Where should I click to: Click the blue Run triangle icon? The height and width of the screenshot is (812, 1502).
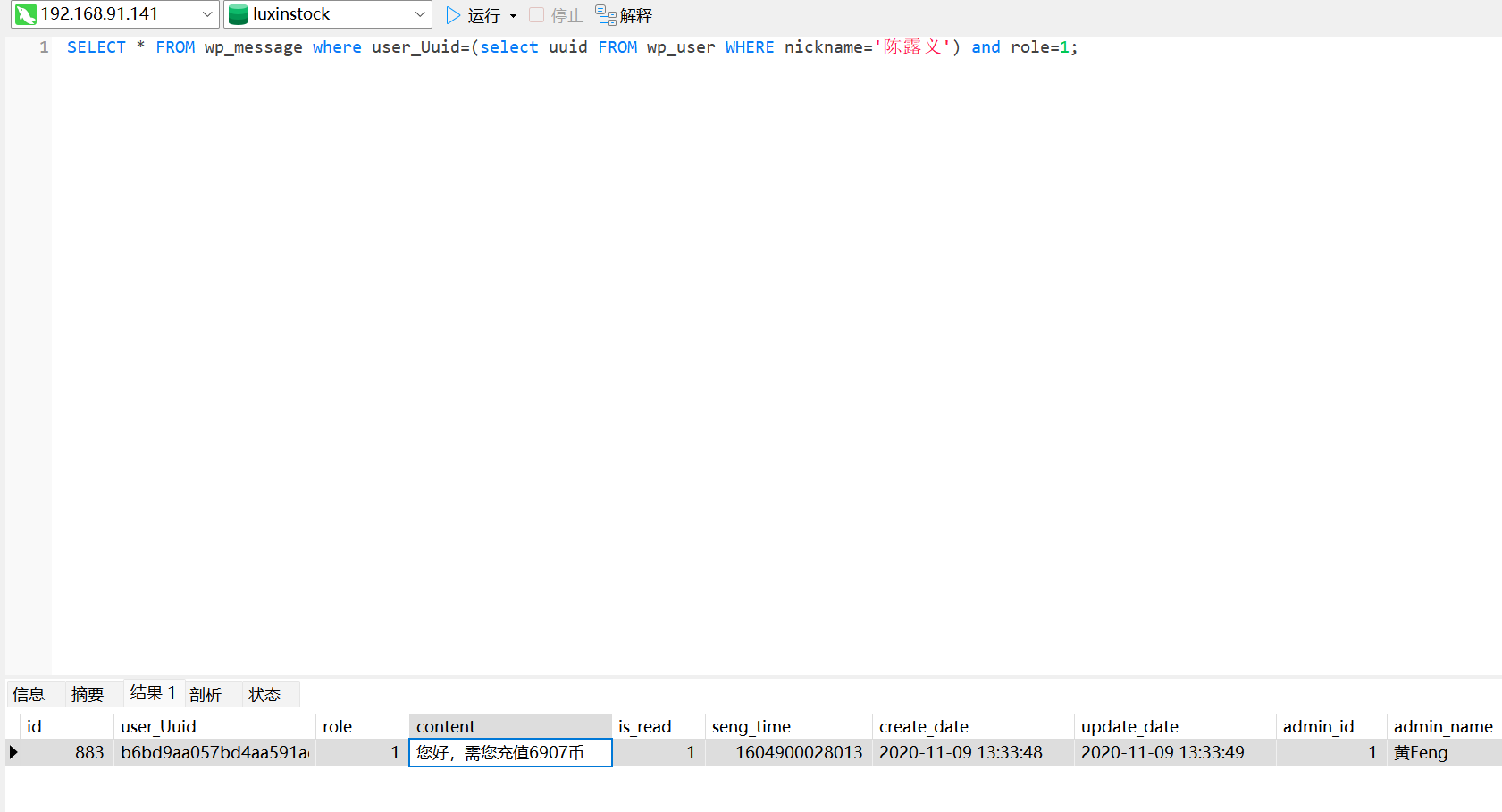[x=453, y=15]
